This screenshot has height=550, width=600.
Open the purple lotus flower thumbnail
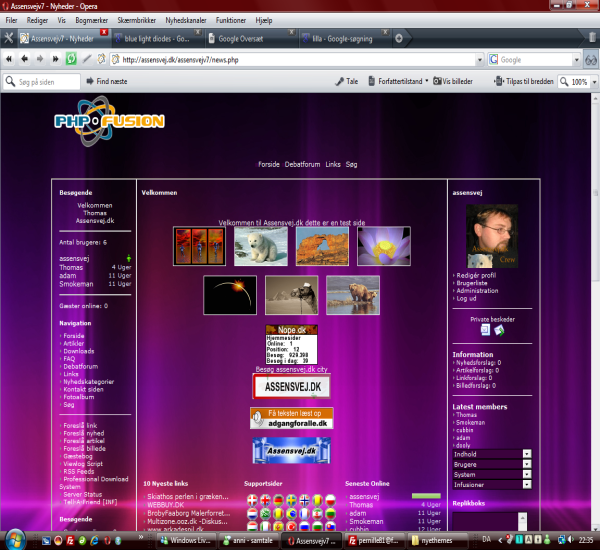coord(384,246)
